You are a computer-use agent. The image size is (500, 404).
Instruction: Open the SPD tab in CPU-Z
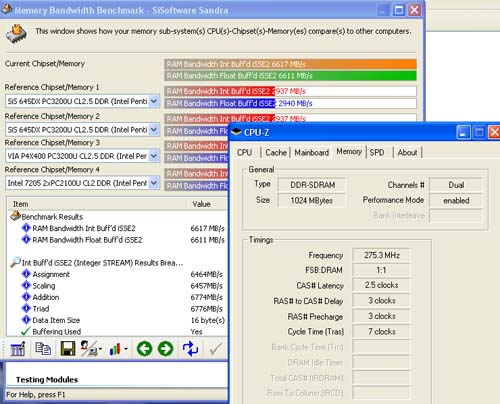click(x=377, y=153)
